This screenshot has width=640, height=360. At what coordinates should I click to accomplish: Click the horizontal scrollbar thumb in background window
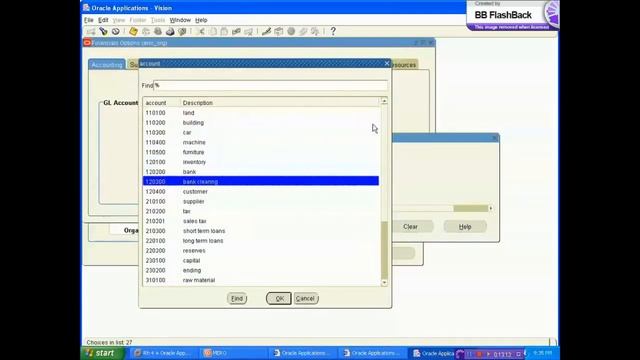point(471,209)
